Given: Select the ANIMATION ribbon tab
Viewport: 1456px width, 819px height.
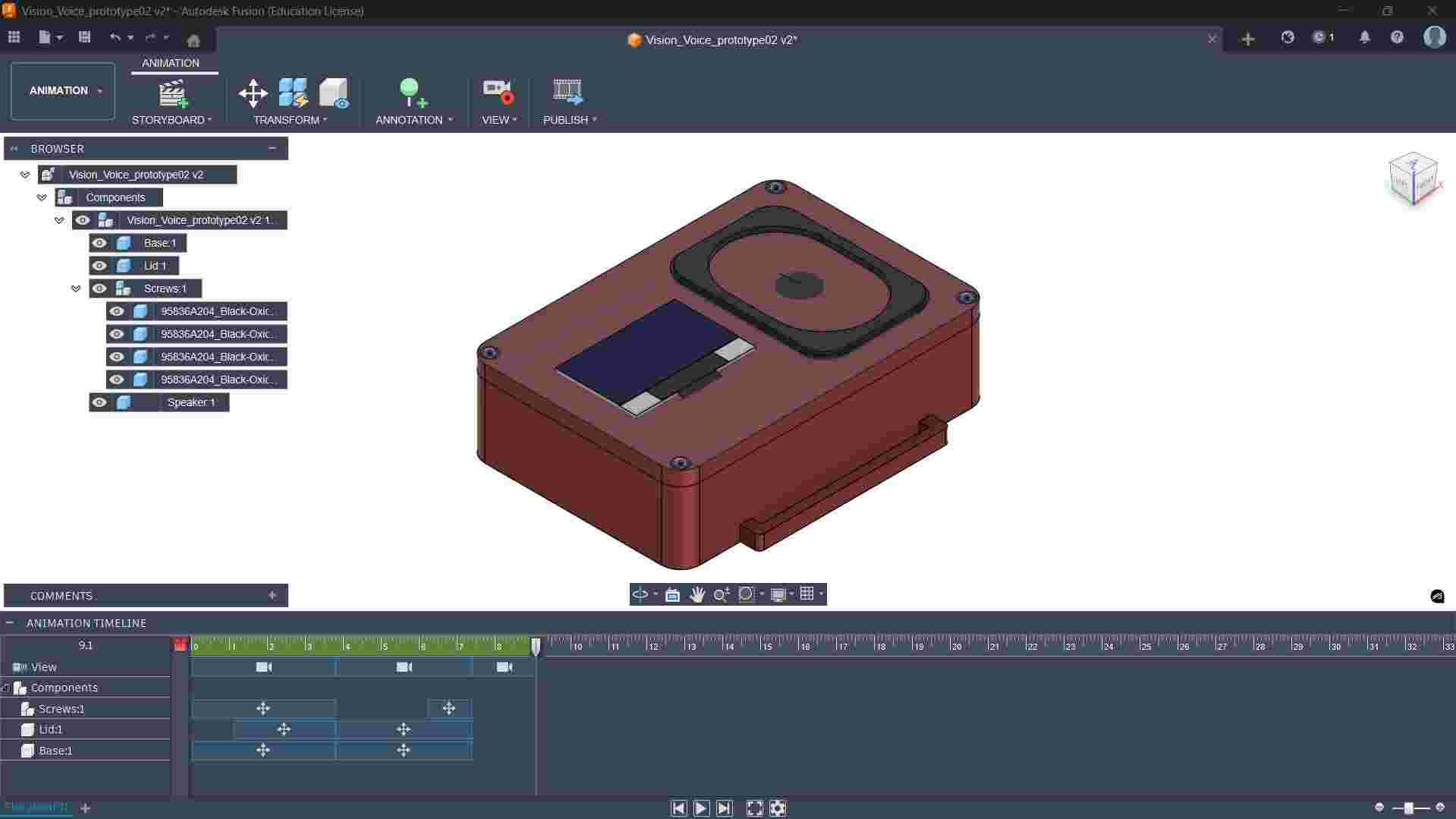Looking at the screenshot, I should coord(171,63).
